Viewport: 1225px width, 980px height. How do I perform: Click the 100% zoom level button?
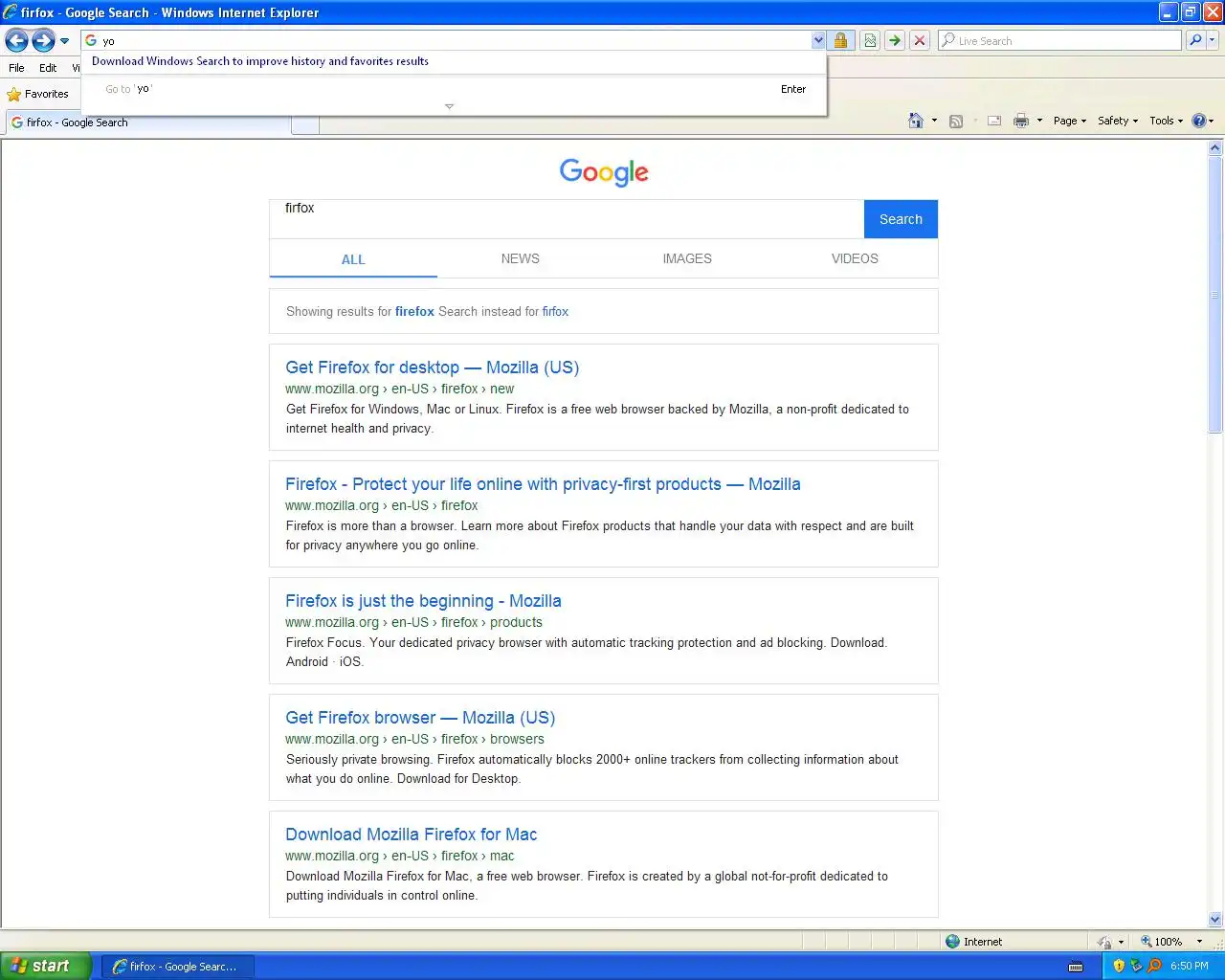[x=1161, y=942]
